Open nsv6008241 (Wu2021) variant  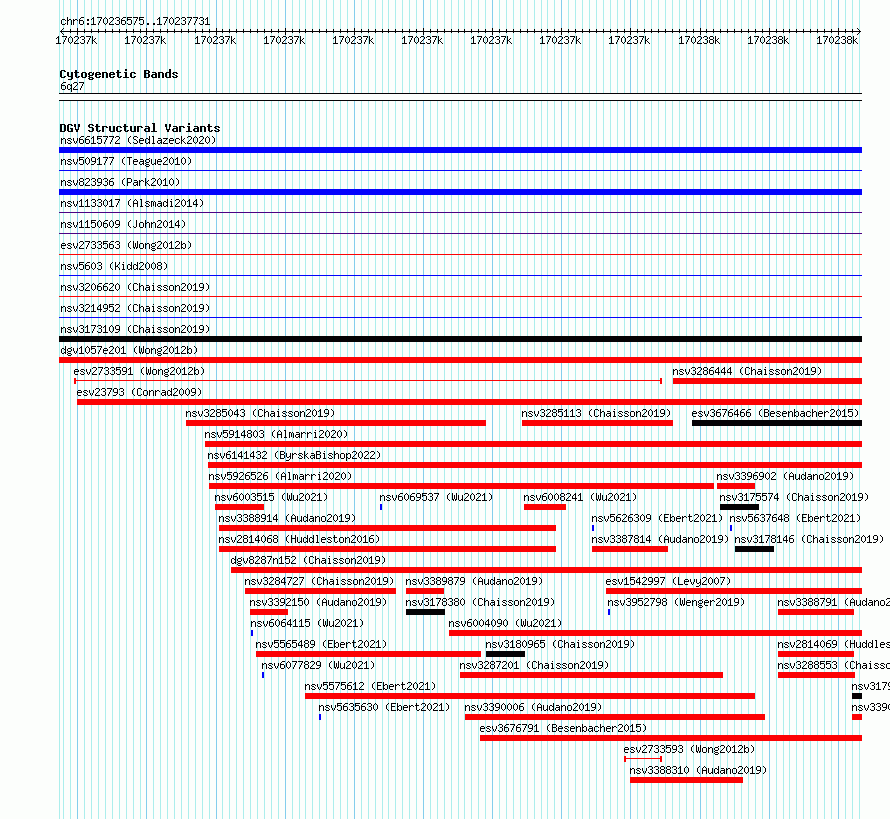(580, 497)
